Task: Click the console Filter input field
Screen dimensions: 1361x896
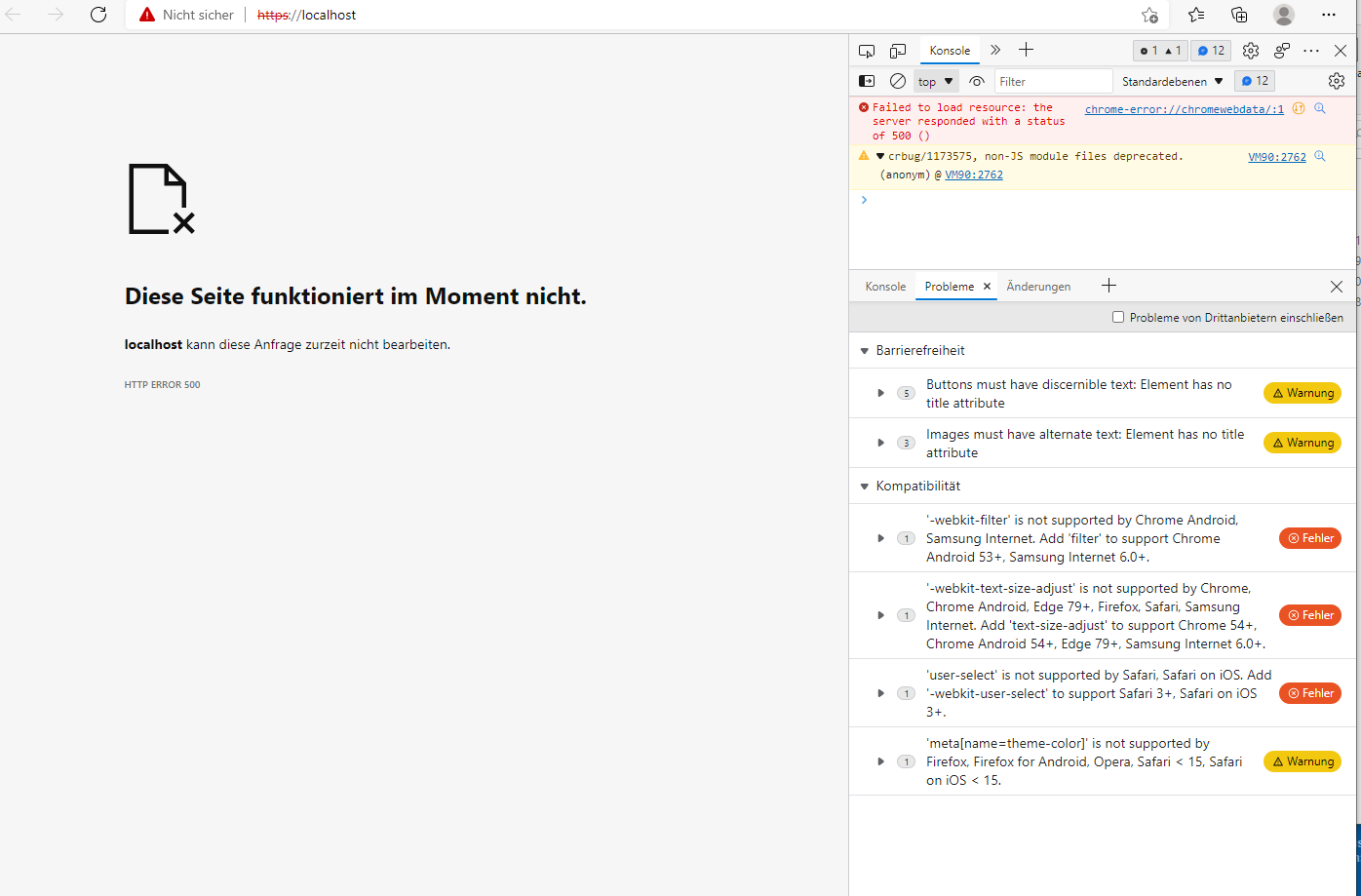Action: (x=1053, y=82)
